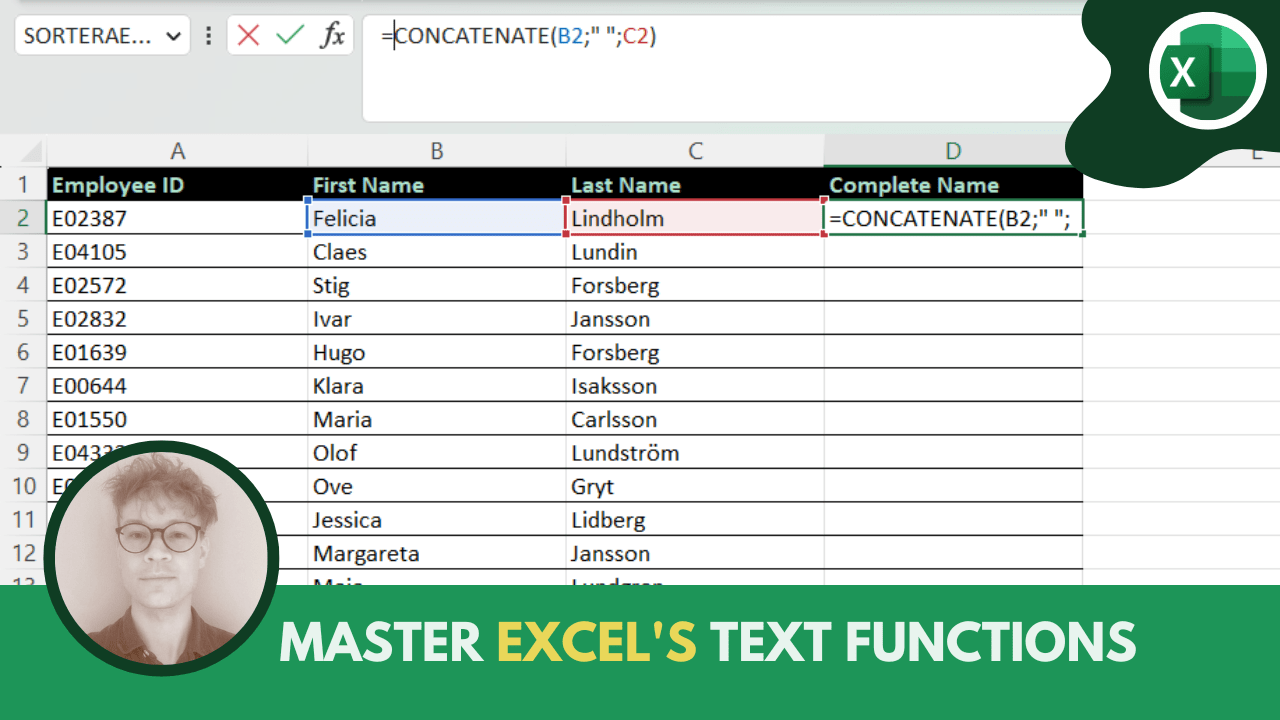Click the Select All corner triangle
The height and width of the screenshot is (720, 1280).
(x=31, y=152)
